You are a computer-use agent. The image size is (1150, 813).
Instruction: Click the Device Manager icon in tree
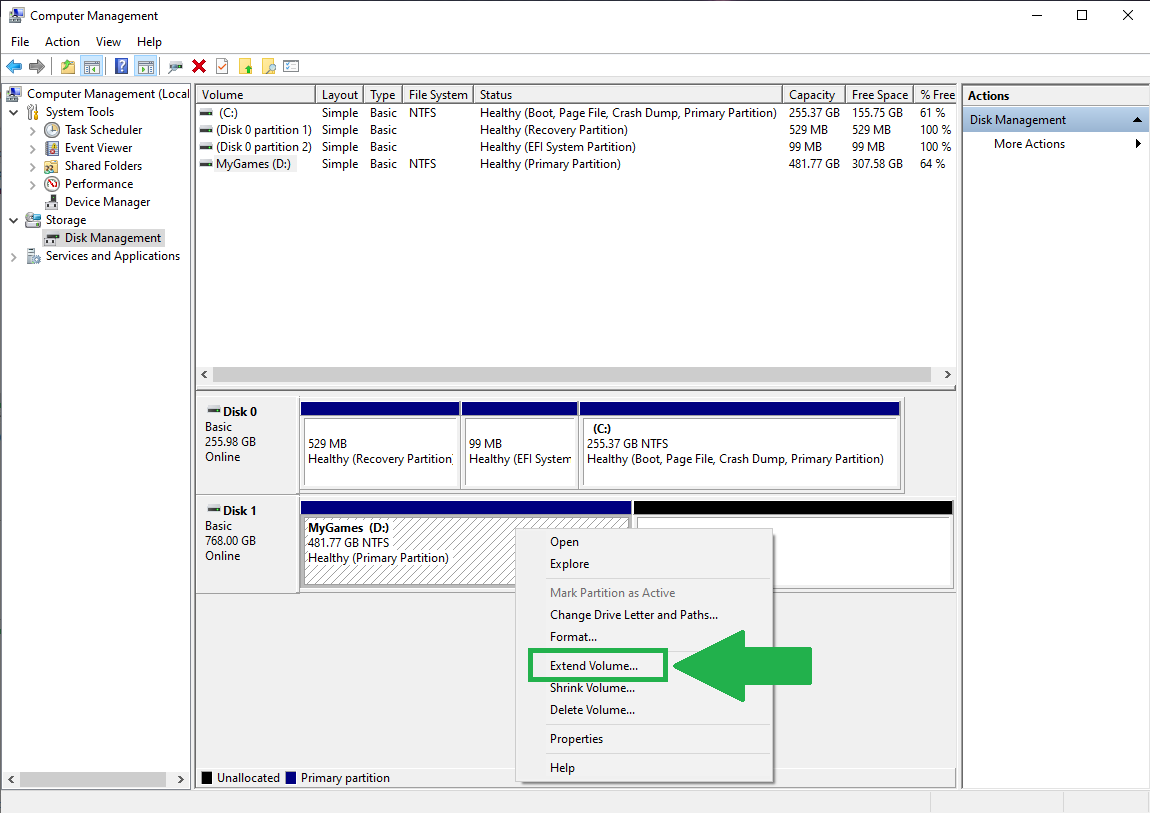click(x=52, y=202)
